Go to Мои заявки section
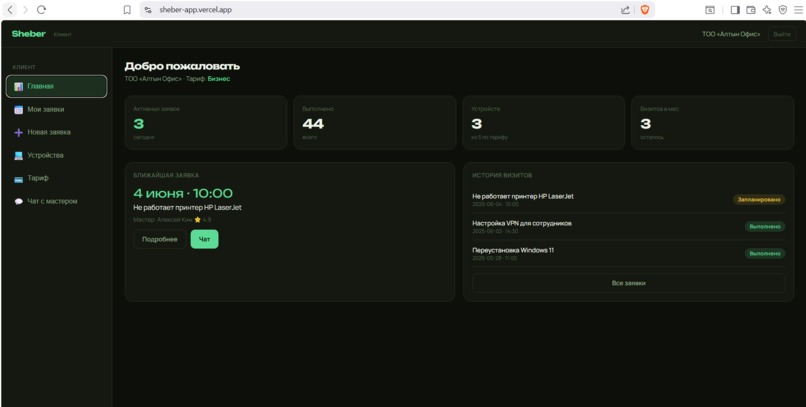The image size is (806, 407). point(57,109)
